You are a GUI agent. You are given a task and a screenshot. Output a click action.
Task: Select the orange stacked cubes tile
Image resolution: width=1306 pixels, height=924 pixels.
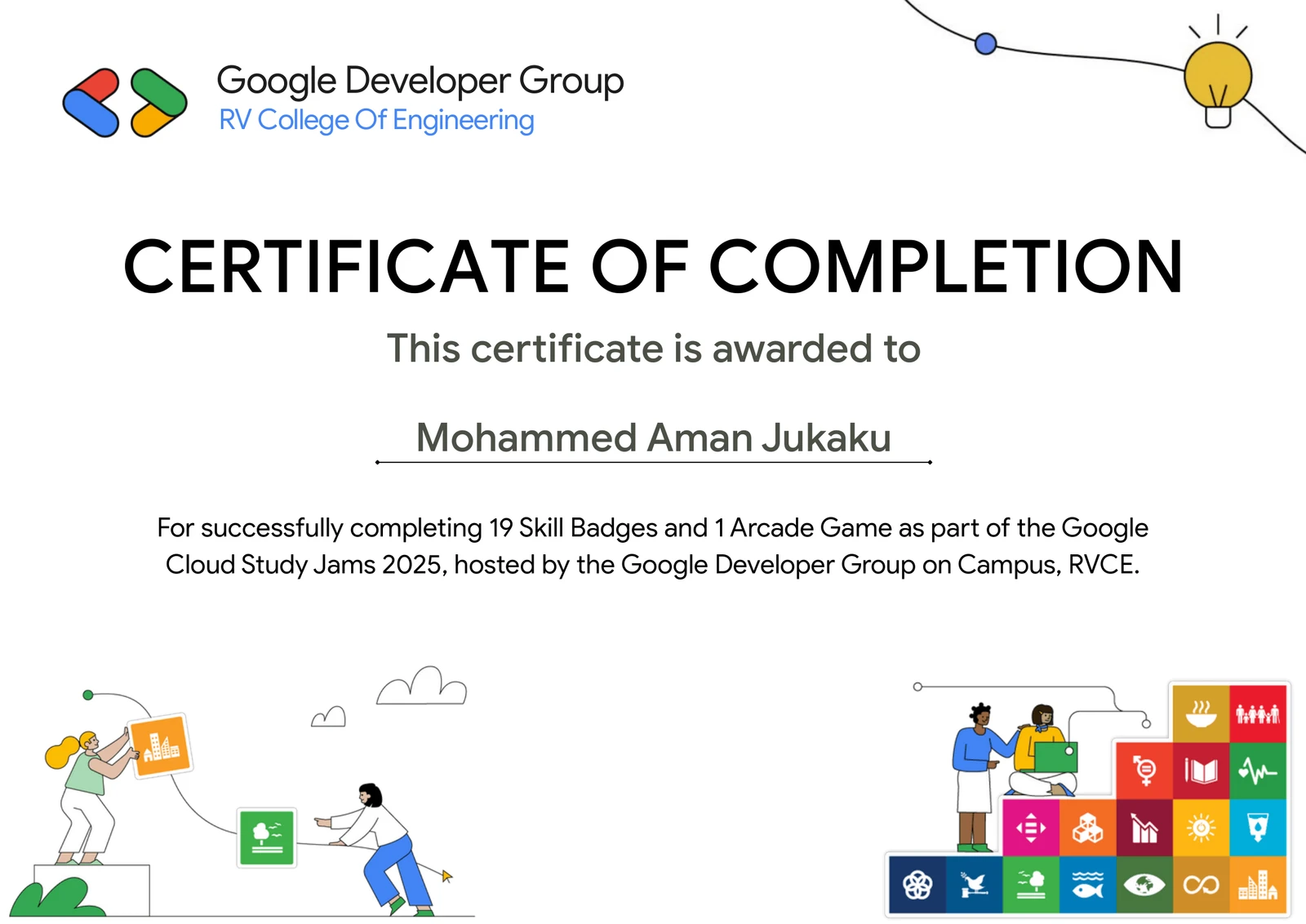(x=1087, y=828)
